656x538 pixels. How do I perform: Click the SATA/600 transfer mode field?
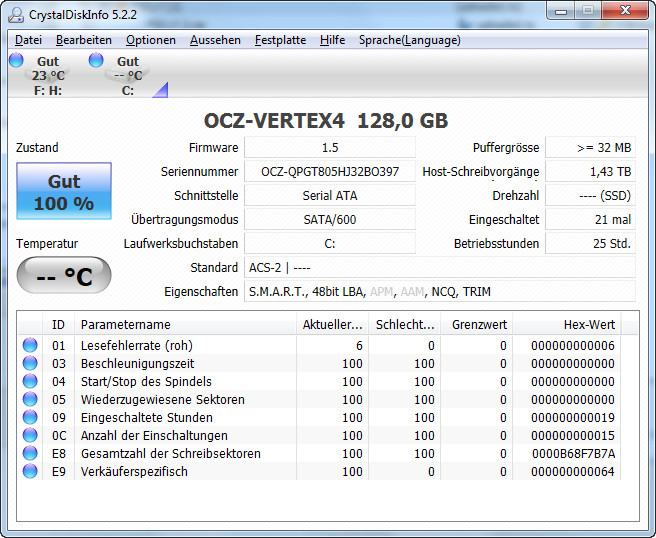pyautogui.click(x=330, y=219)
